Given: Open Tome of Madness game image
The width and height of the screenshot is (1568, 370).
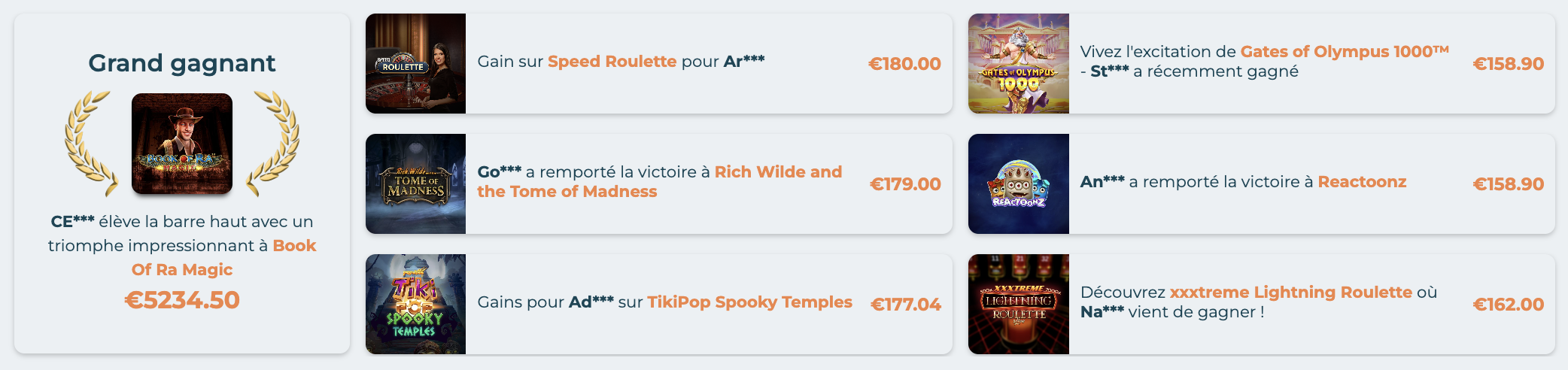Looking at the screenshot, I should pos(415,184).
